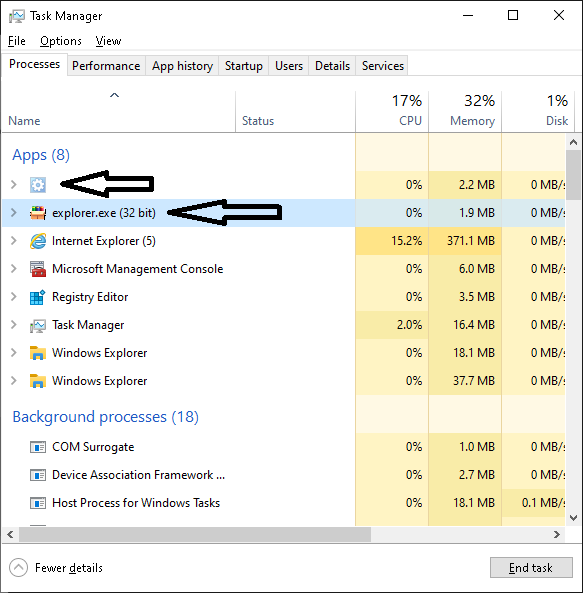This screenshot has height=593, width=583.
Task: Click the horizontal scrollbar left arrow
Action: [11, 534]
